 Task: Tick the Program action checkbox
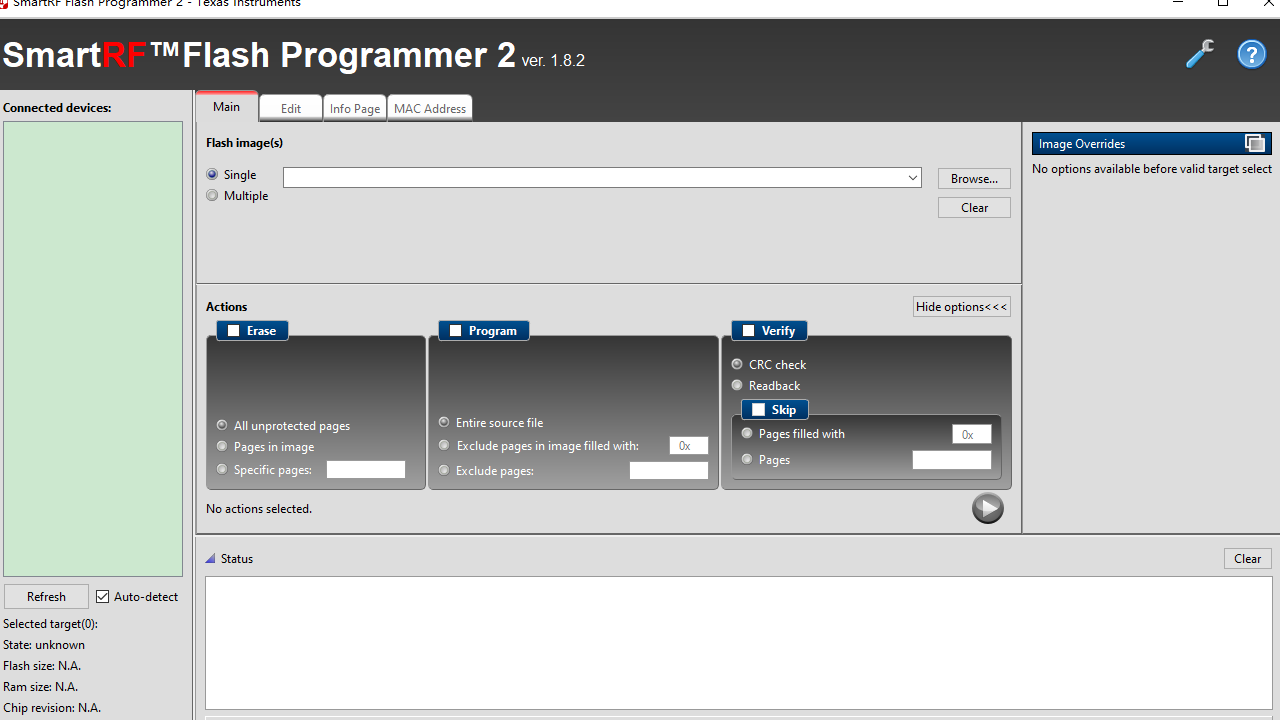point(455,331)
